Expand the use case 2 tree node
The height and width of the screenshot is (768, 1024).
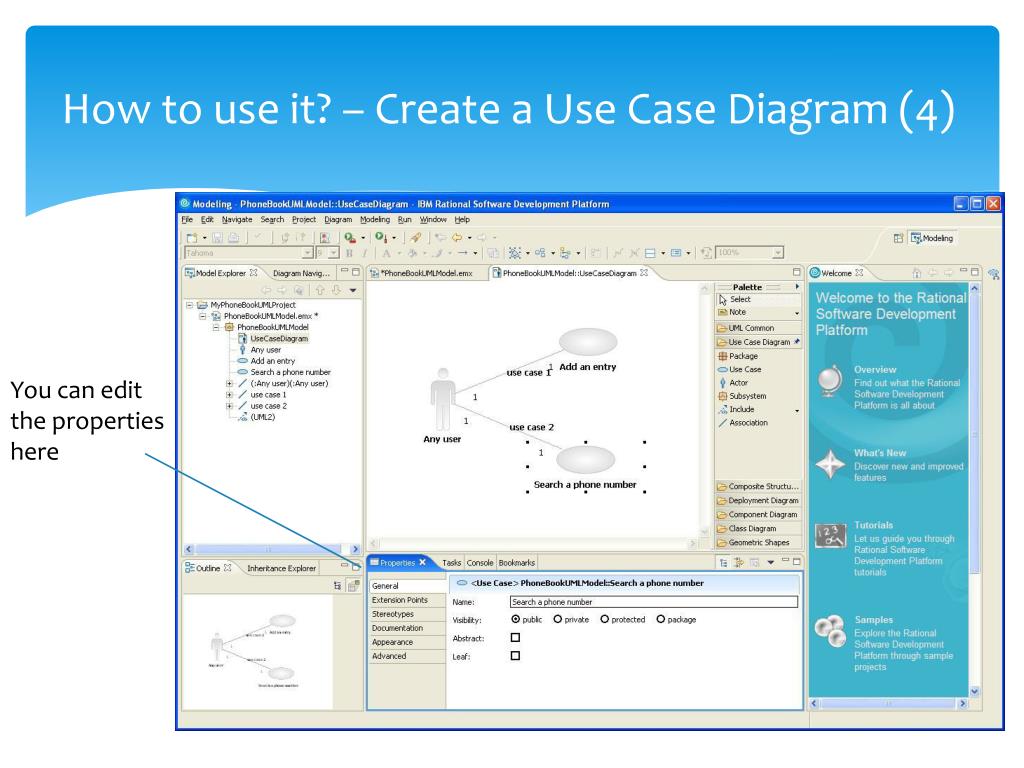coord(229,406)
